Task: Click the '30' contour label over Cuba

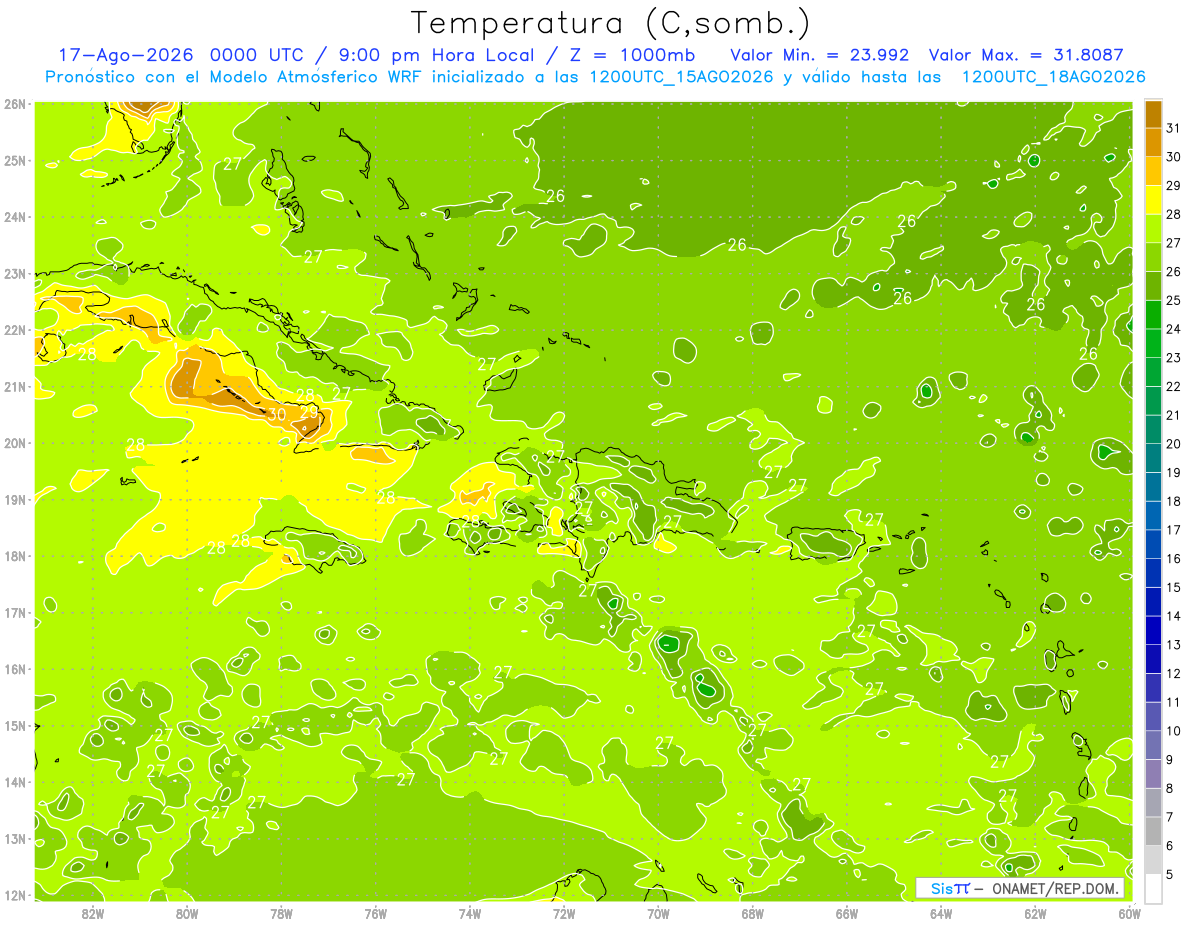Action: [x=277, y=413]
